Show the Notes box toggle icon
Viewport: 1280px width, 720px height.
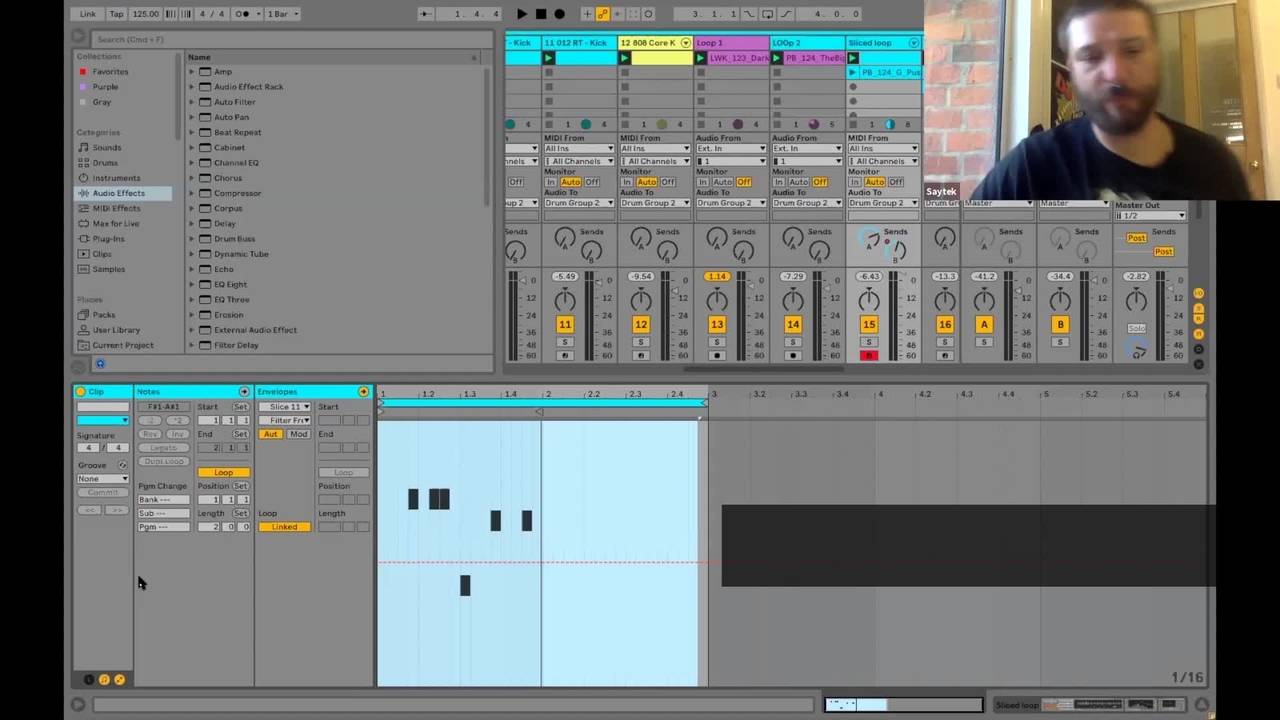(x=243, y=391)
